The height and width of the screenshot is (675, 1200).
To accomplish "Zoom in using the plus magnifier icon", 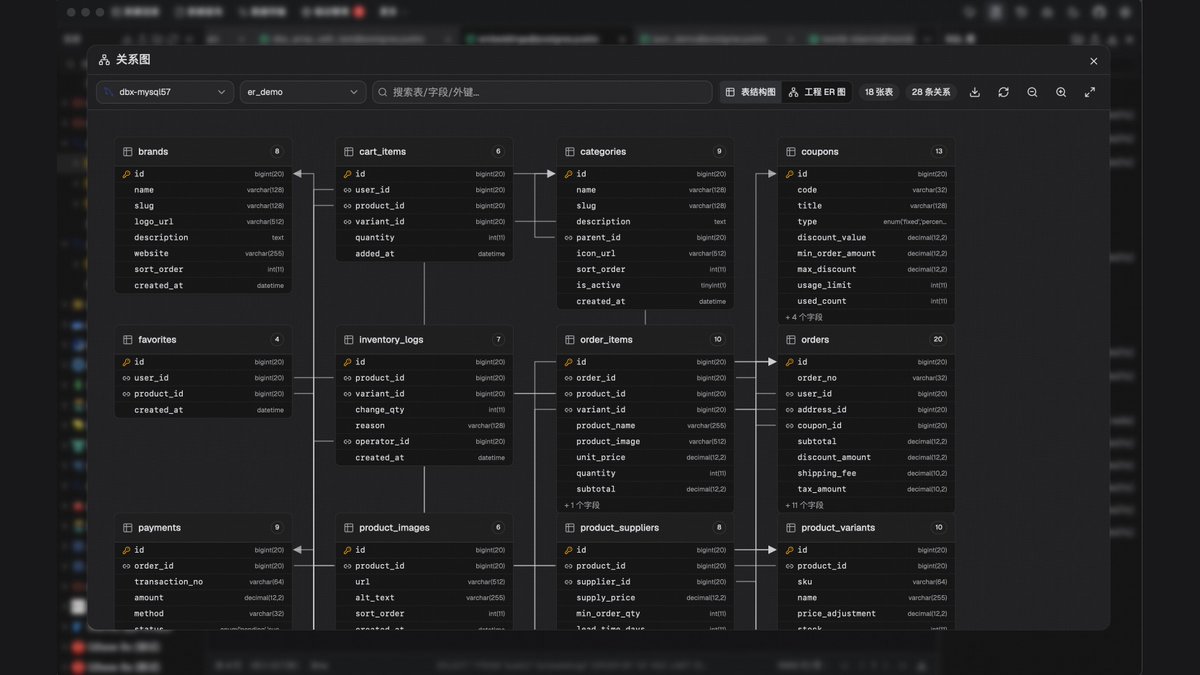I will click(x=1061, y=92).
